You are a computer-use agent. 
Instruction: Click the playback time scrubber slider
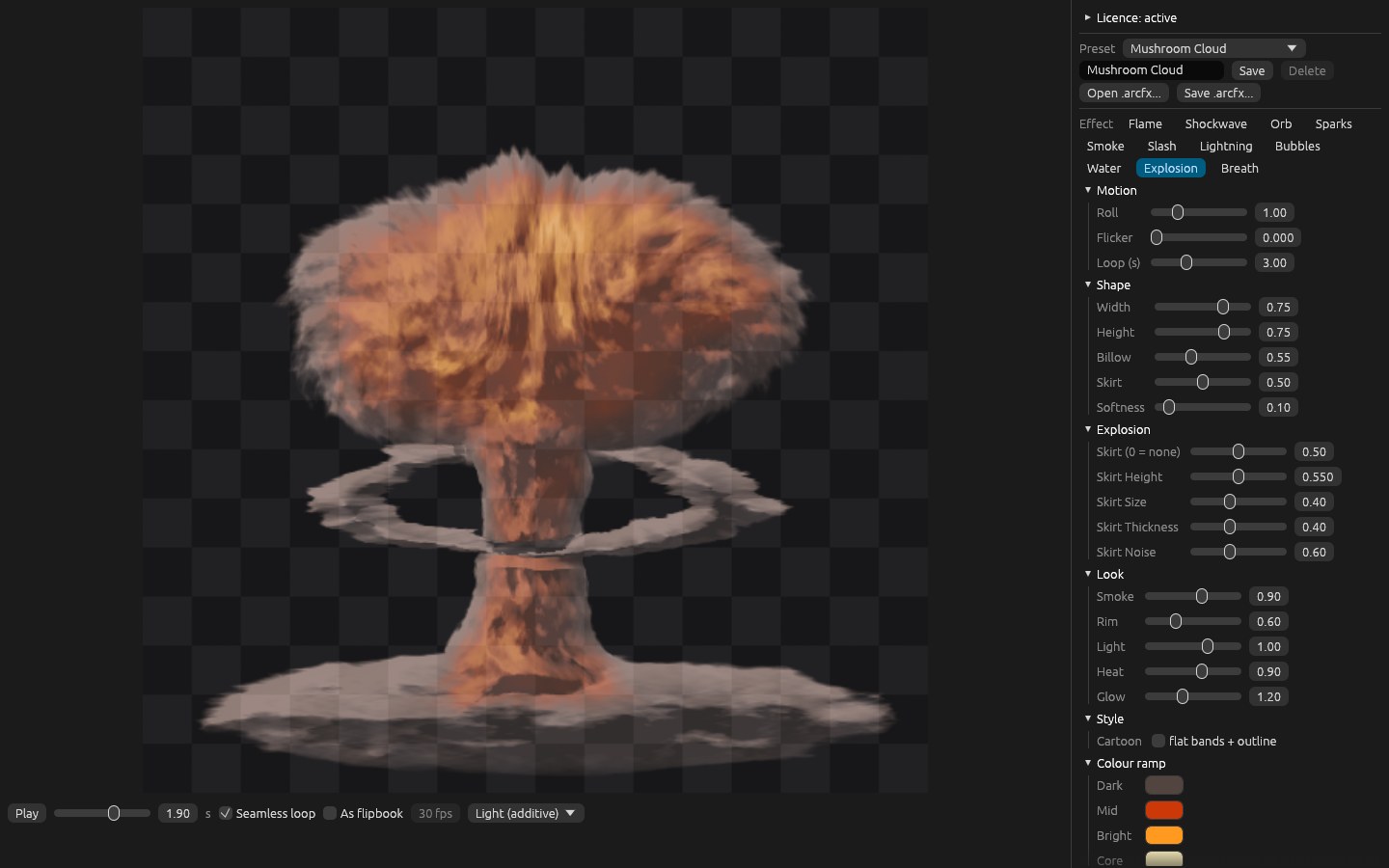(102, 813)
